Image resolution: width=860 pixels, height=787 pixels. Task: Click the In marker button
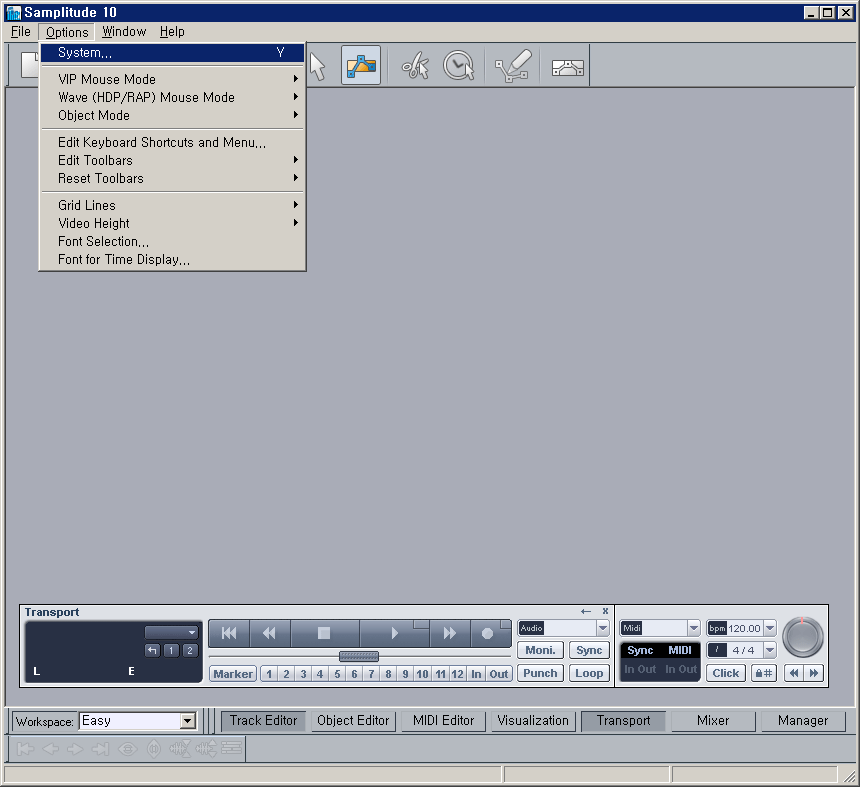click(x=476, y=674)
